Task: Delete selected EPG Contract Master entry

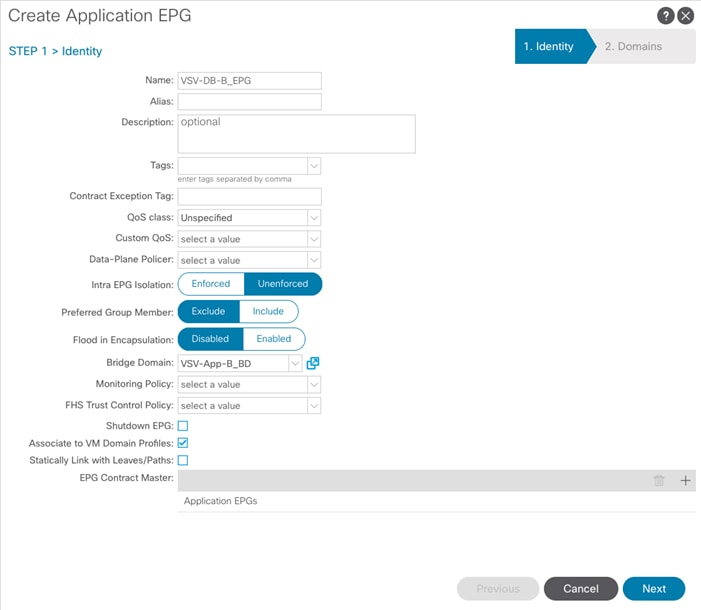Action: click(x=659, y=481)
